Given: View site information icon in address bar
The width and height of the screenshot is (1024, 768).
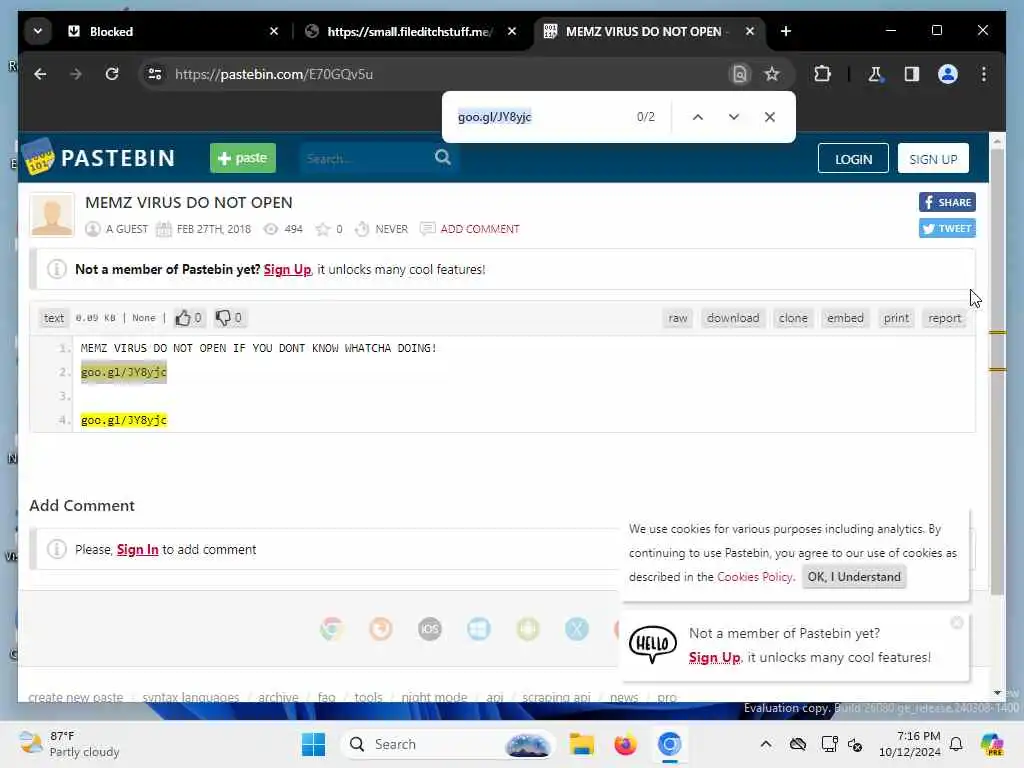Looking at the screenshot, I should point(155,74).
